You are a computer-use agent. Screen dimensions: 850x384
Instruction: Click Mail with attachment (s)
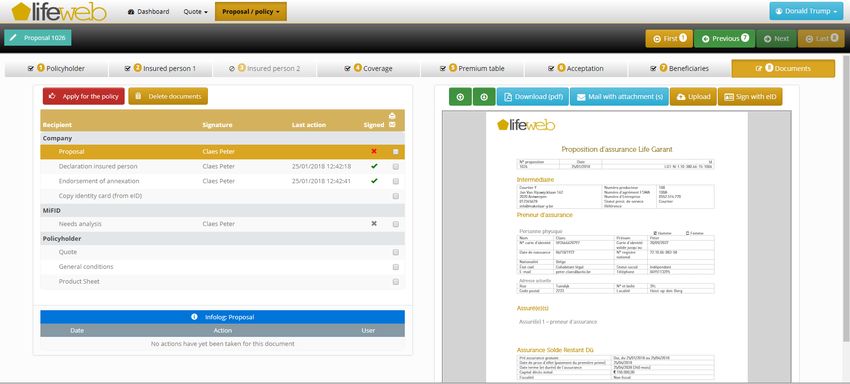click(x=619, y=97)
